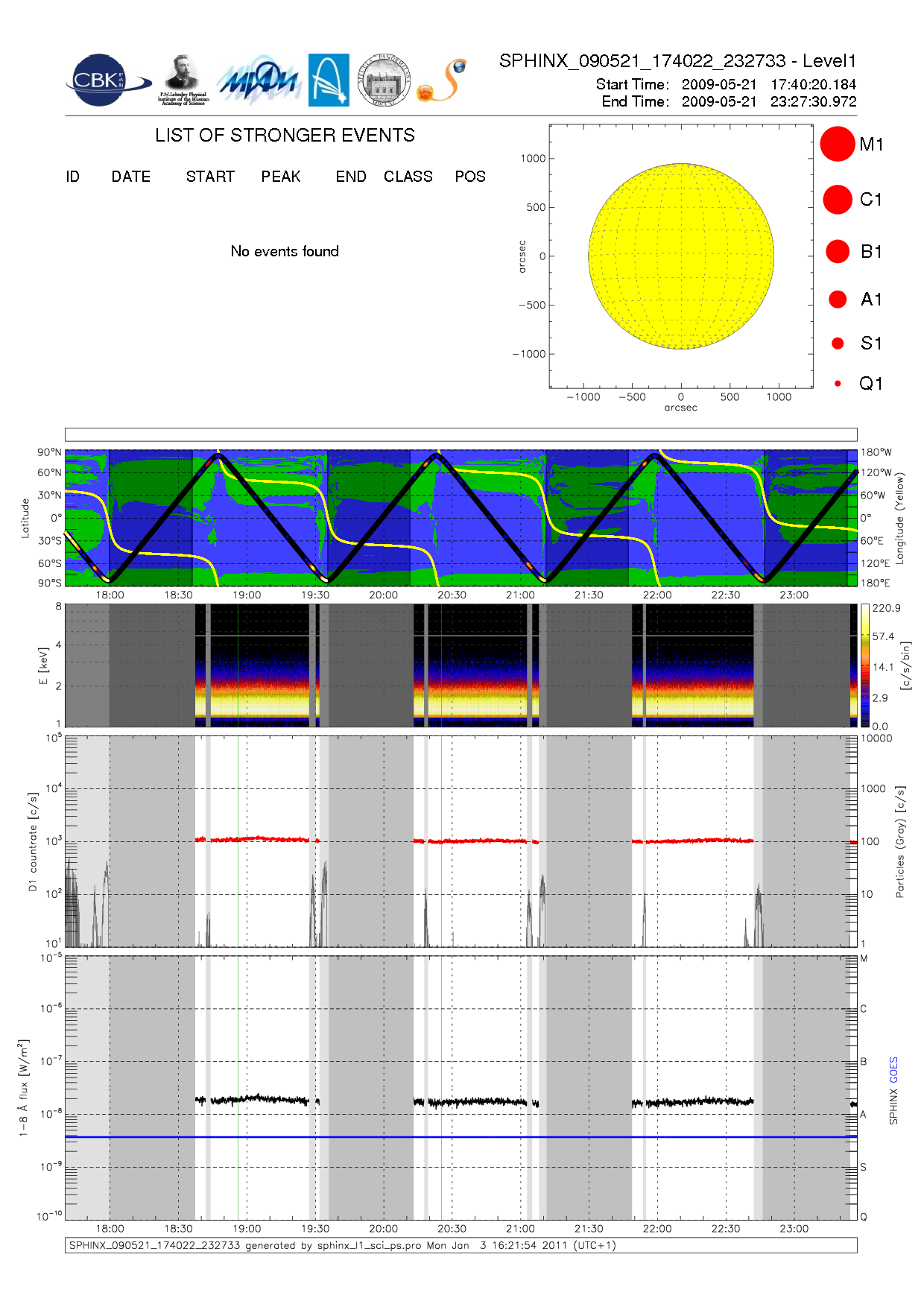Click the small red Q1 legend dot
The image size is (924, 1307).
[x=838, y=383]
